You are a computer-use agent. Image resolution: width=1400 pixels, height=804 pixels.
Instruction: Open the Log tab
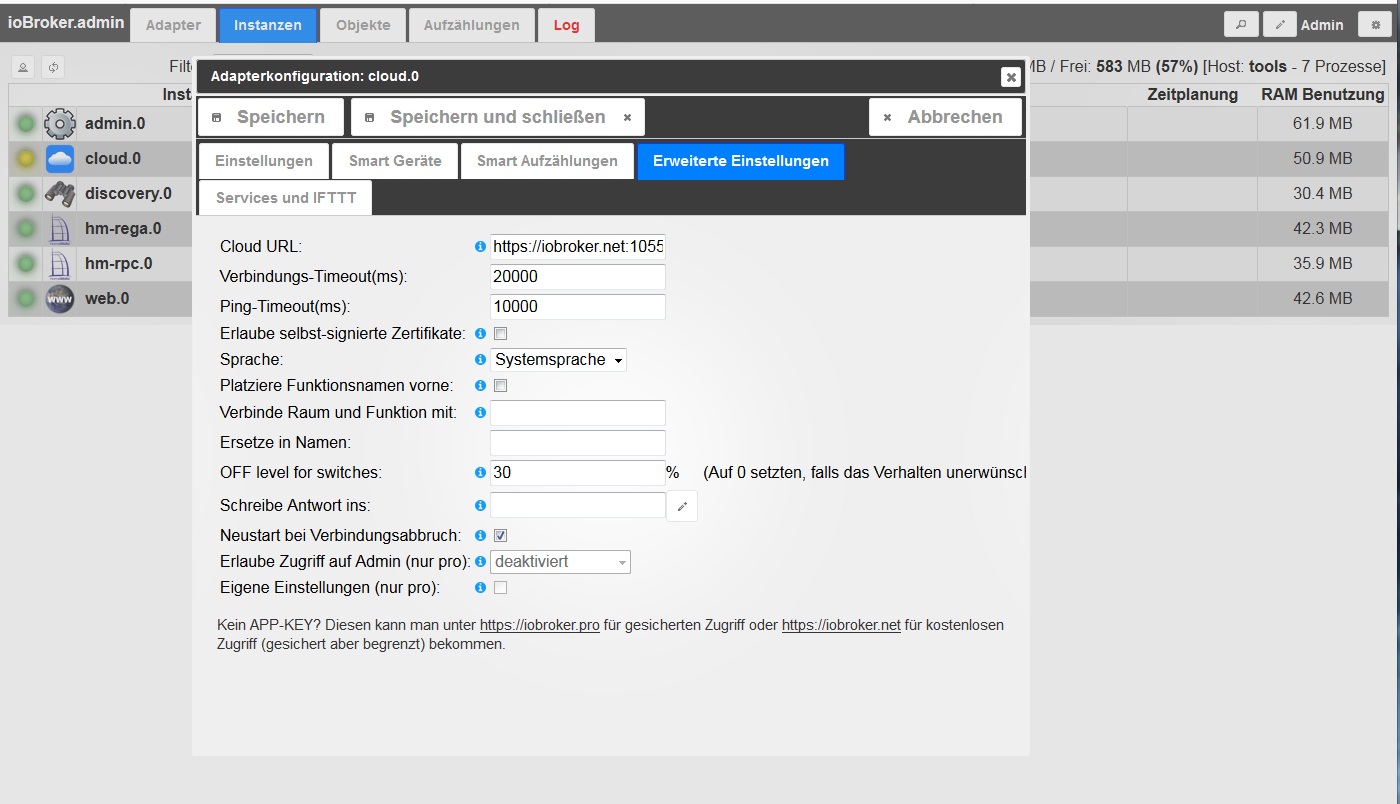pos(566,25)
